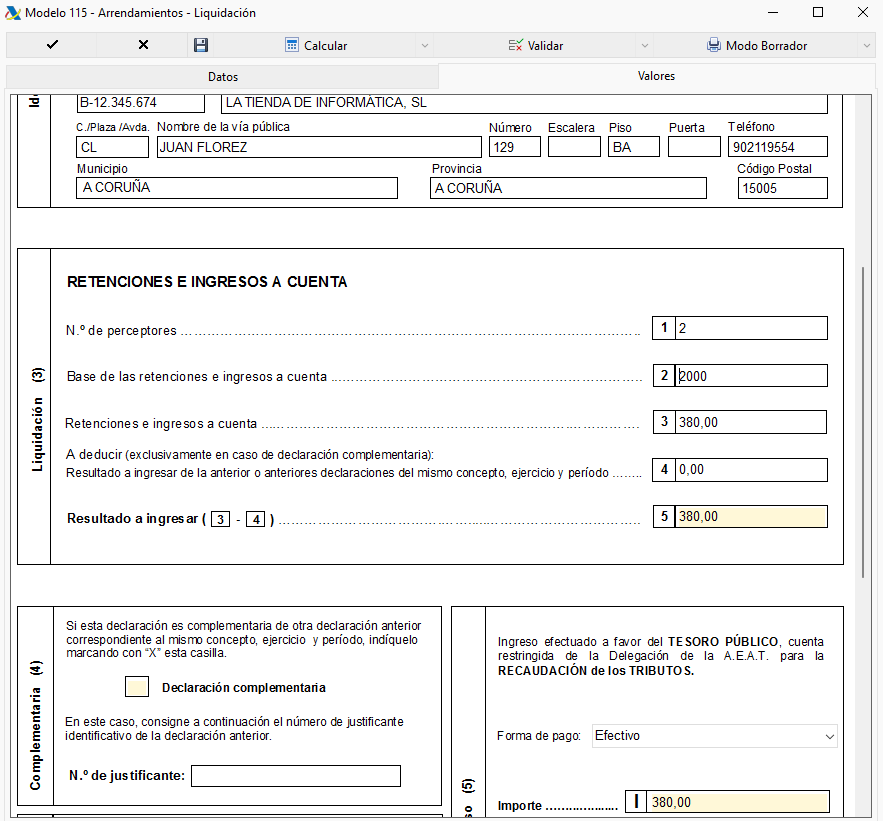Viewport: 883px width, 821px height.
Task: Switch to the Datos tab
Action: click(222, 77)
